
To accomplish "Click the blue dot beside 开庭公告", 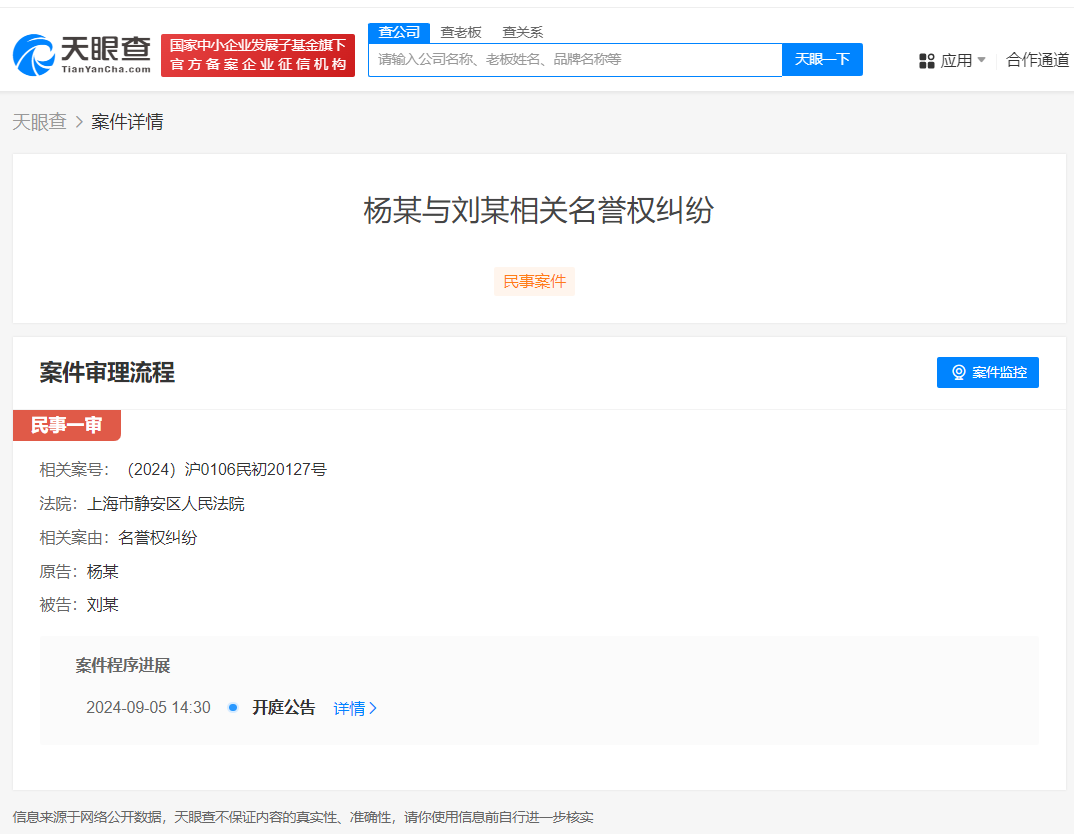I will point(233,707).
